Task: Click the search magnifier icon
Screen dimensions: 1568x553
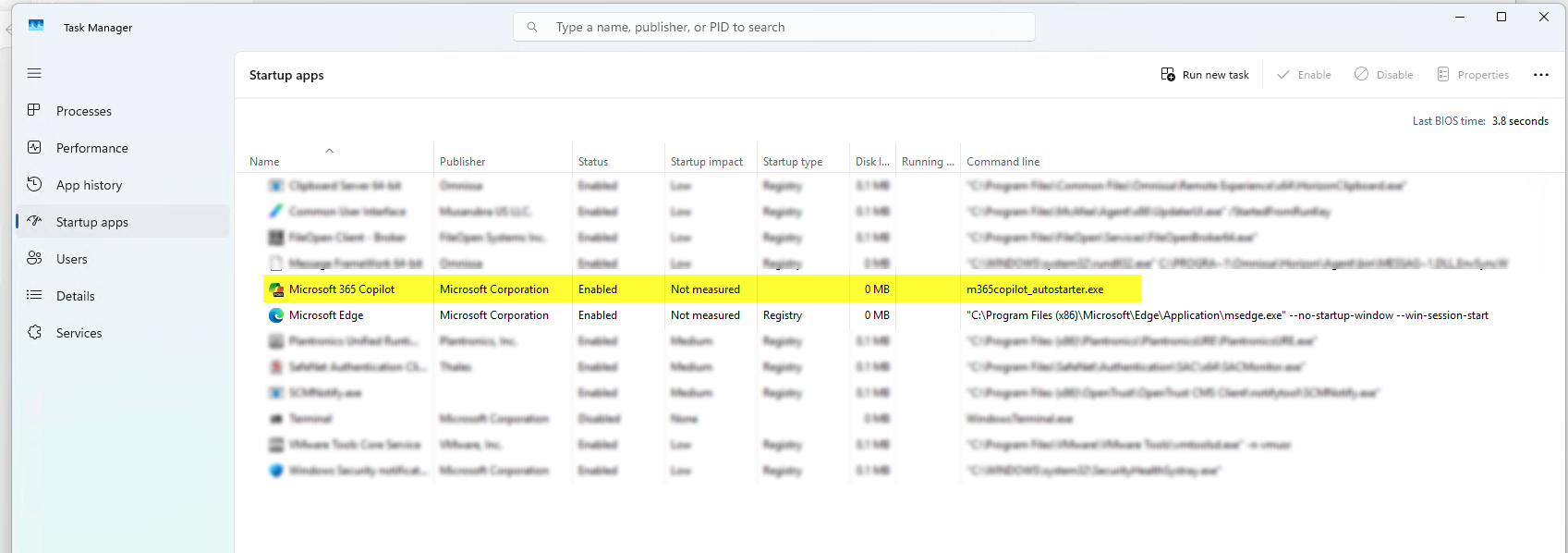Action: click(x=532, y=27)
